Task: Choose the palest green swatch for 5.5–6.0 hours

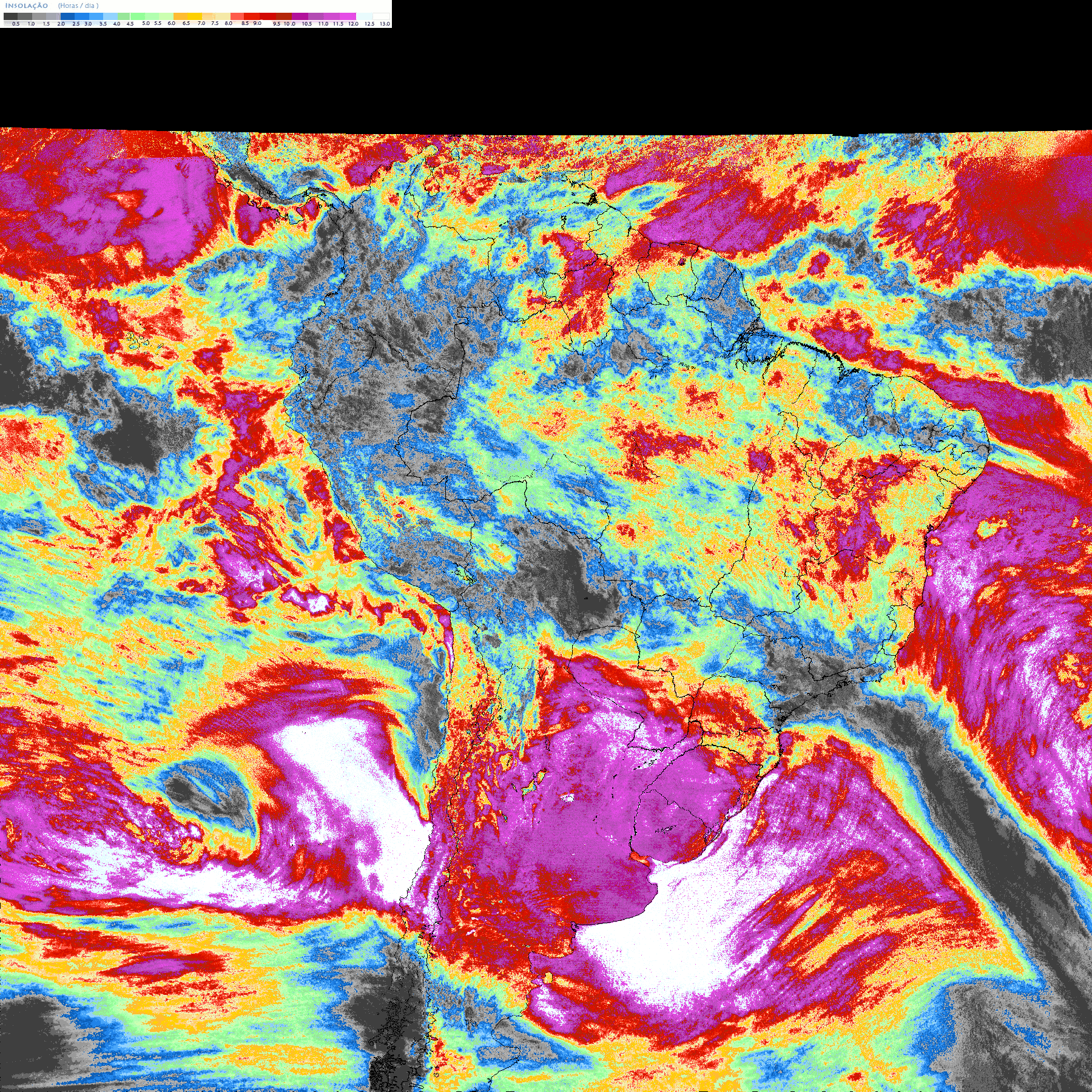Action: click(166, 16)
